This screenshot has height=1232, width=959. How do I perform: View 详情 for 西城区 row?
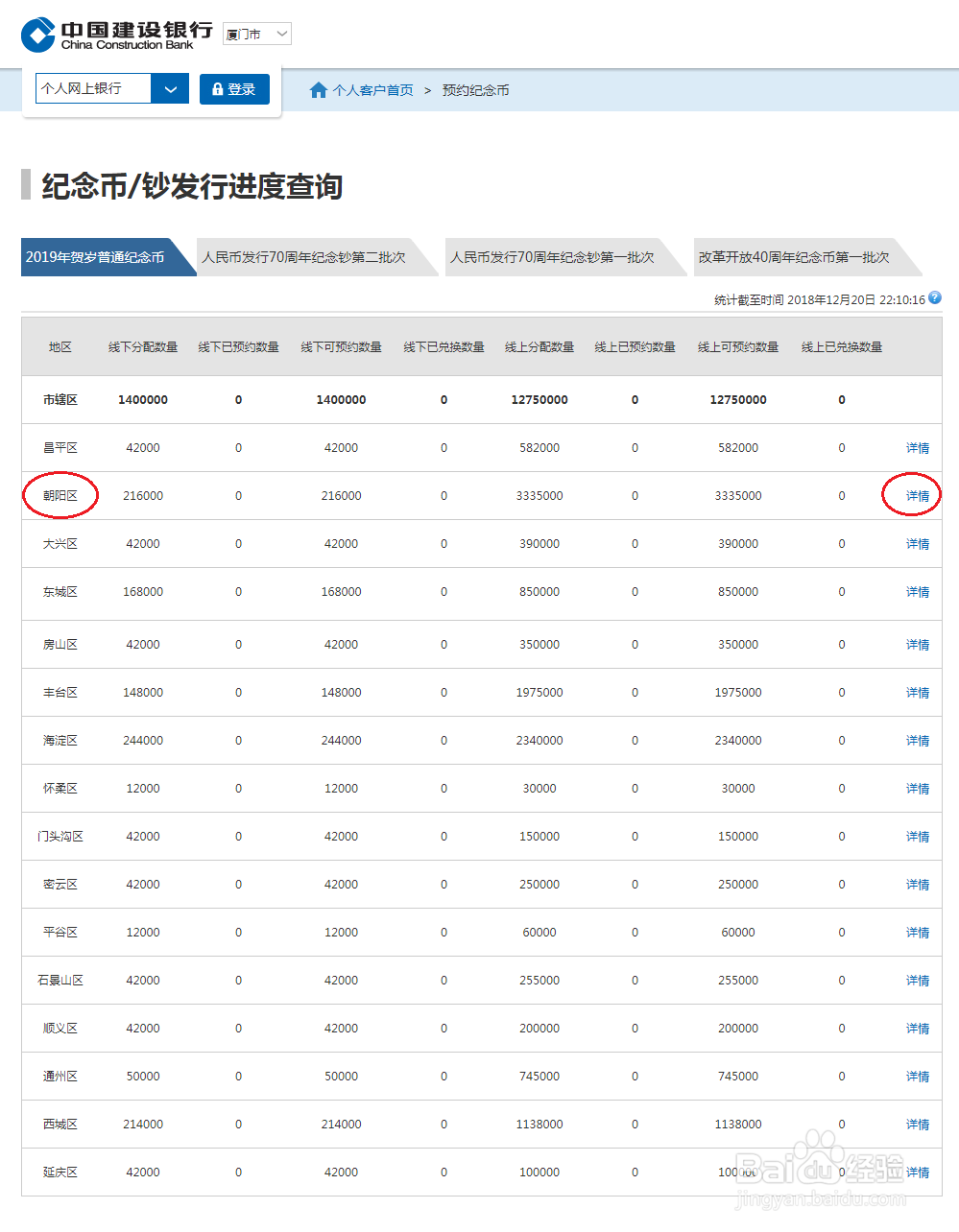[x=916, y=1124]
